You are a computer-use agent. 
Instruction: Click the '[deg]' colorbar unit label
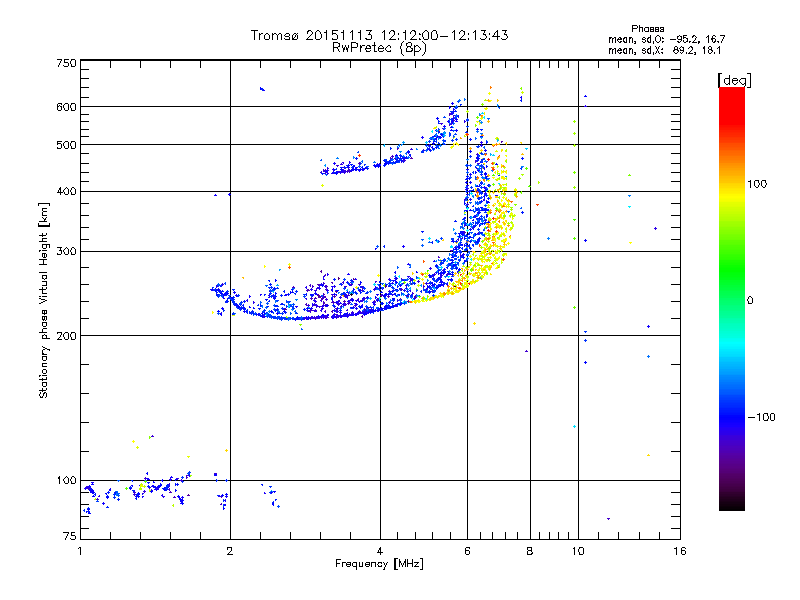click(734, 80)
